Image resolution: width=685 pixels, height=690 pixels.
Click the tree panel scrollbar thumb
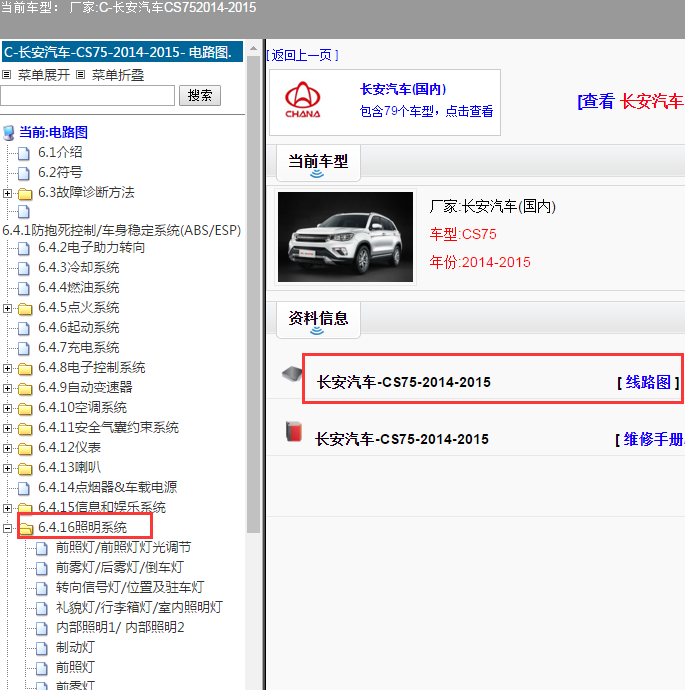point(253,294)
